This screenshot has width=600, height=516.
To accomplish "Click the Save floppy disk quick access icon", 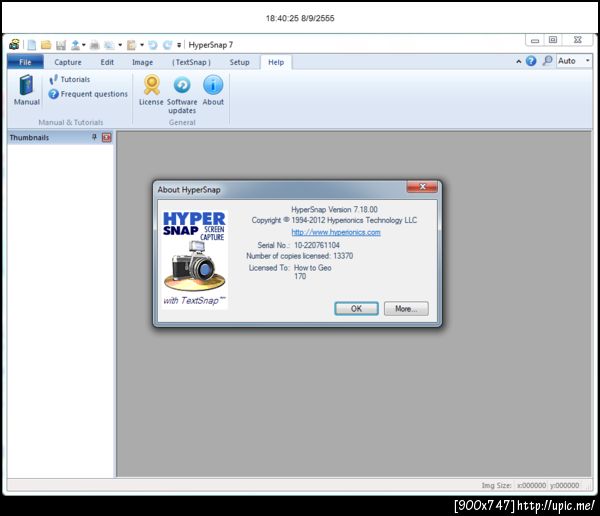I will (61, 45).
